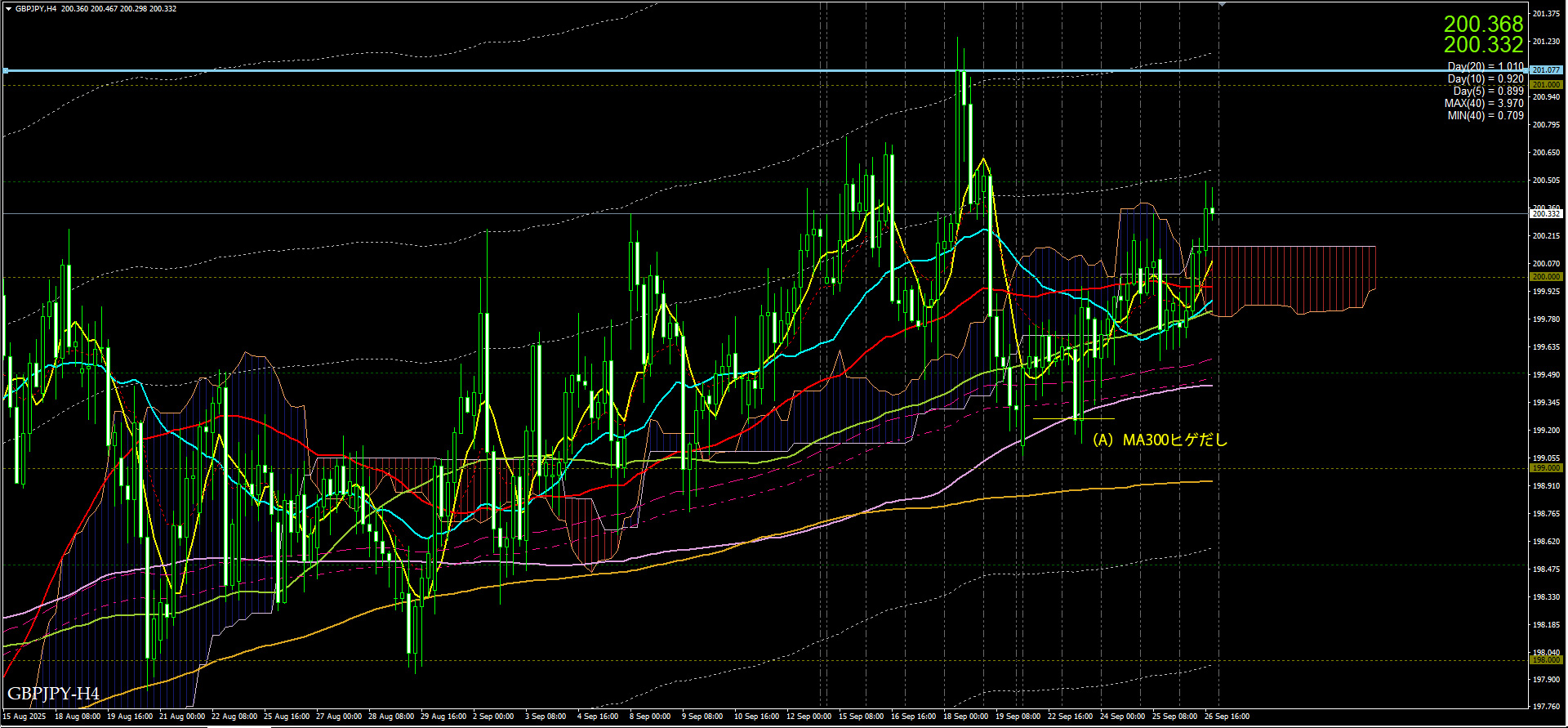
Task: Click the 26 Sep 16:00 time axis label
Action: click(x=1227, y=717)
